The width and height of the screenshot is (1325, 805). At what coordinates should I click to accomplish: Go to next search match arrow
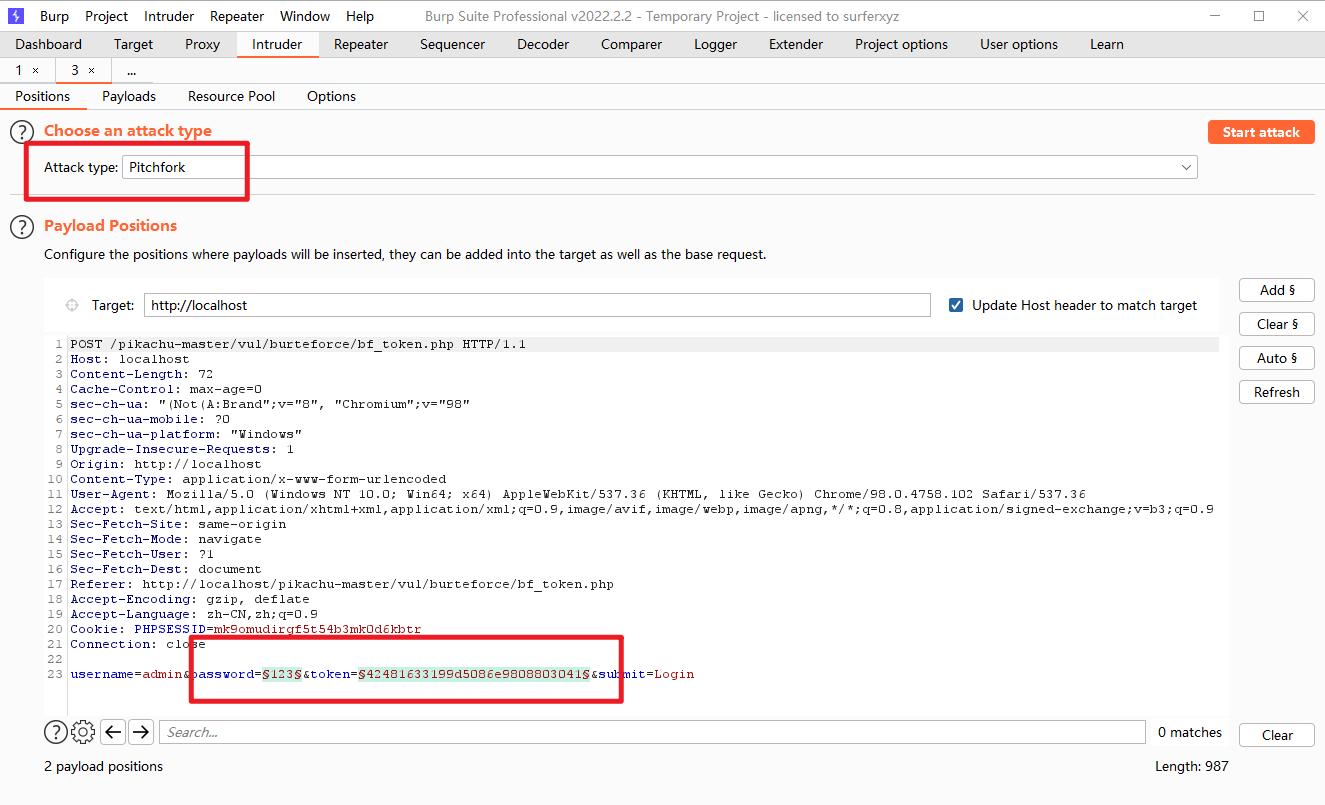pyautogui.click(x=141, y=733)
